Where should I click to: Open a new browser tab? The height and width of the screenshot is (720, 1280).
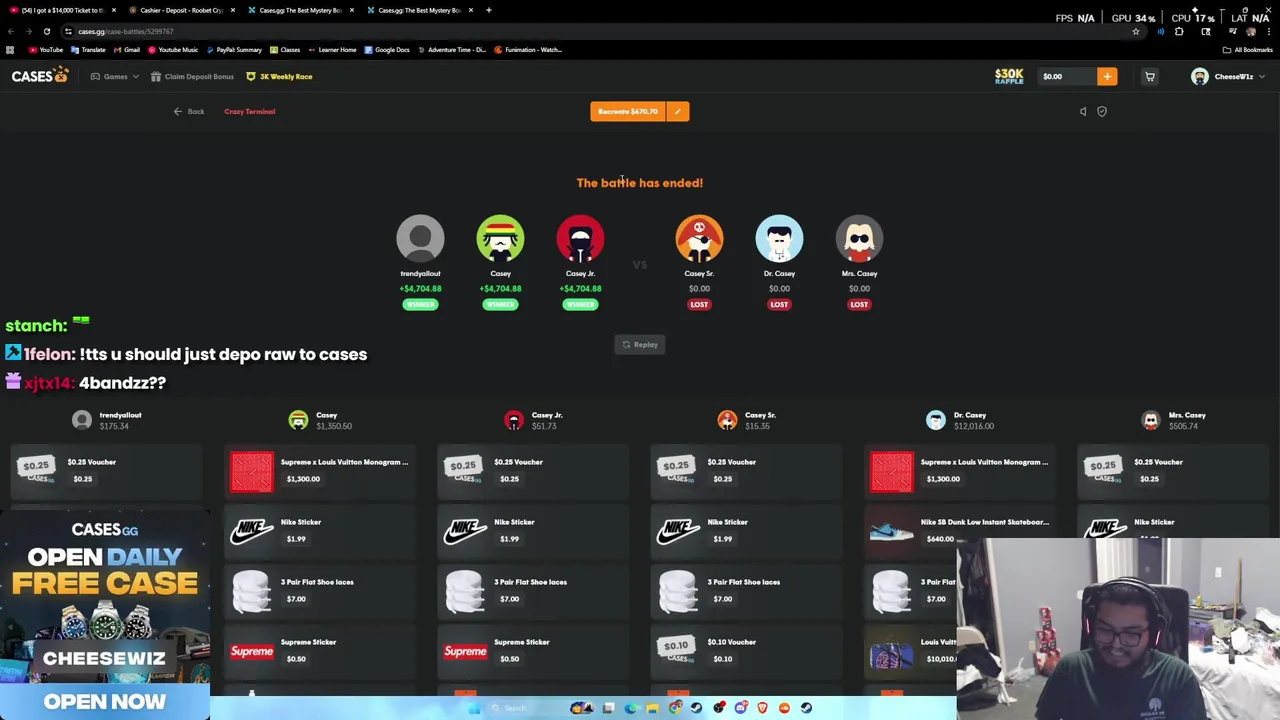coord(488,10)
